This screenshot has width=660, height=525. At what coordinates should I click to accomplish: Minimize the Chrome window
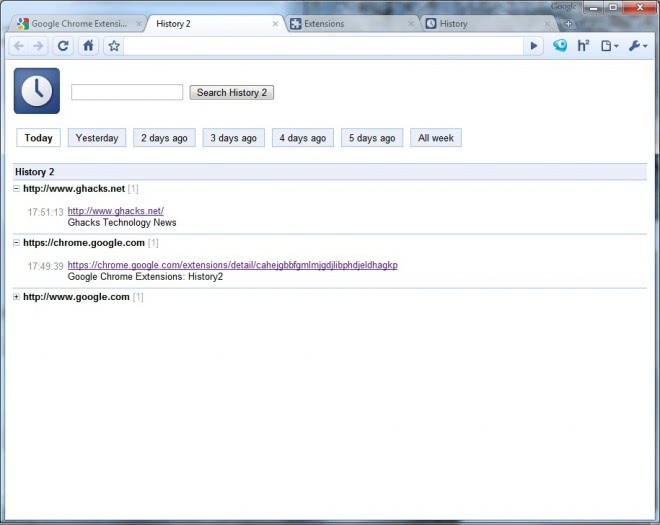[593, 8]
